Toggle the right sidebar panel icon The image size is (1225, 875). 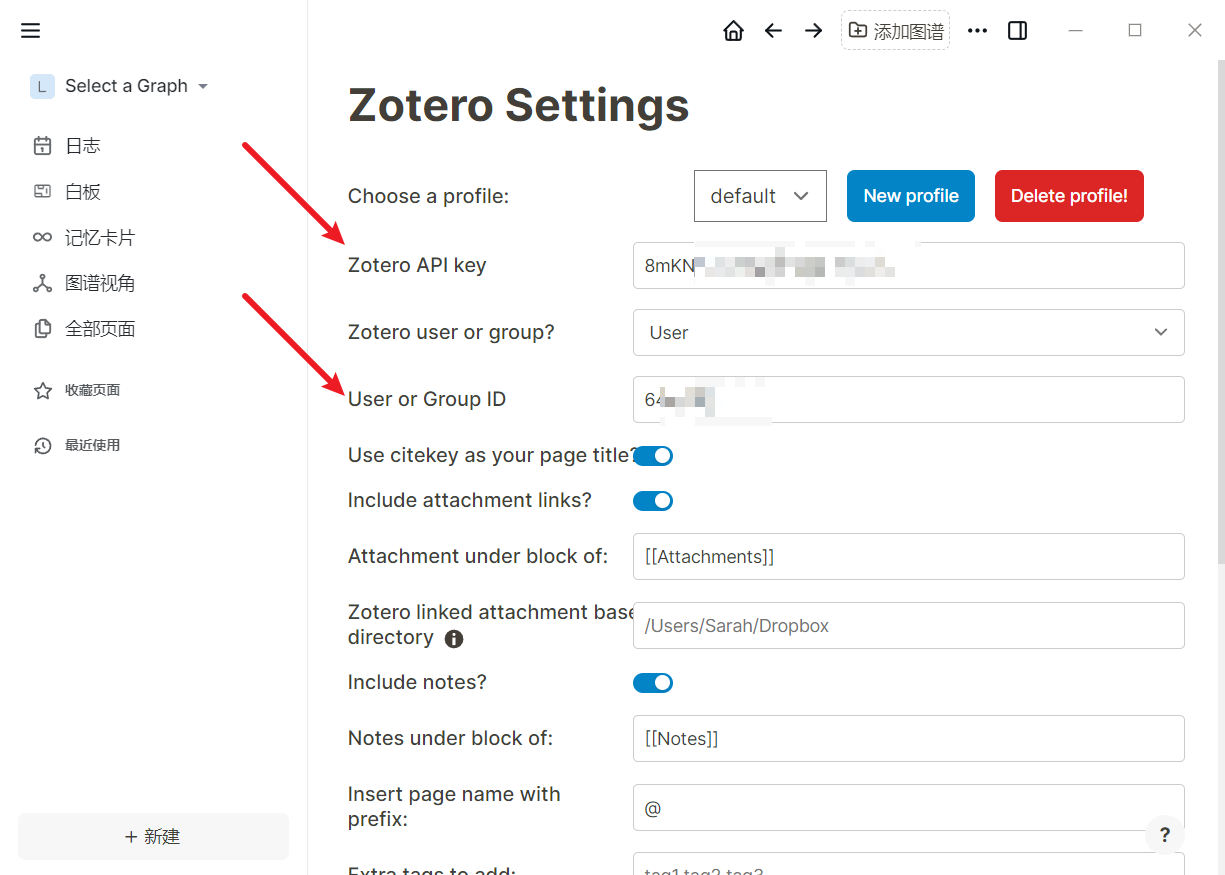point(1017,31)
